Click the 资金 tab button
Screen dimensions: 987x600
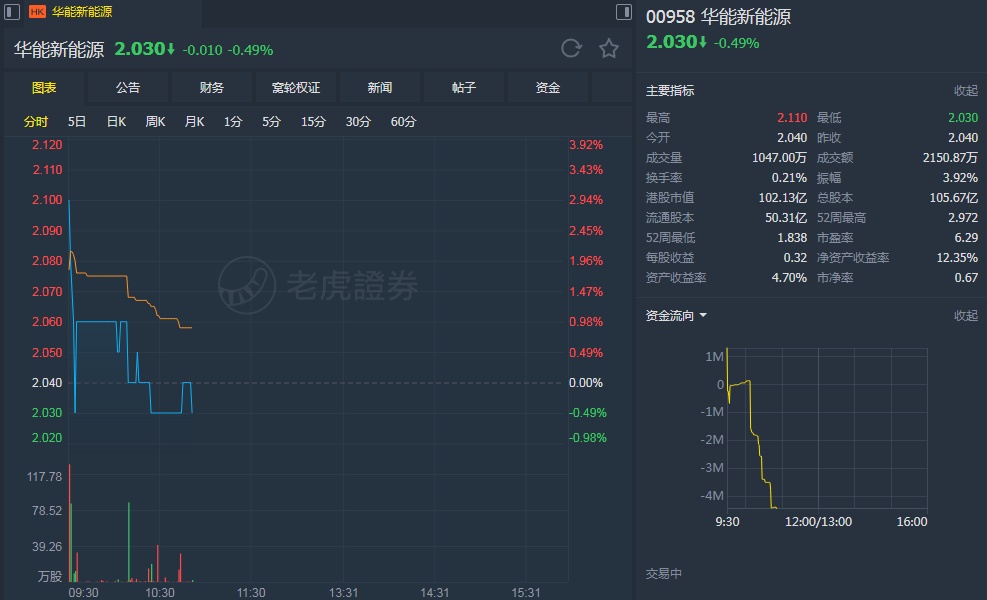point(548,88)
